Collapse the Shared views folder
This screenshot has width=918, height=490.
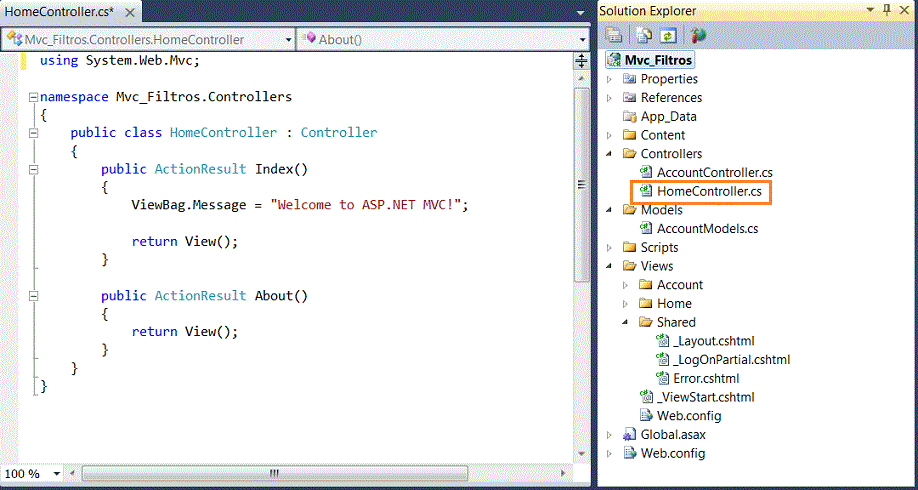626,323
